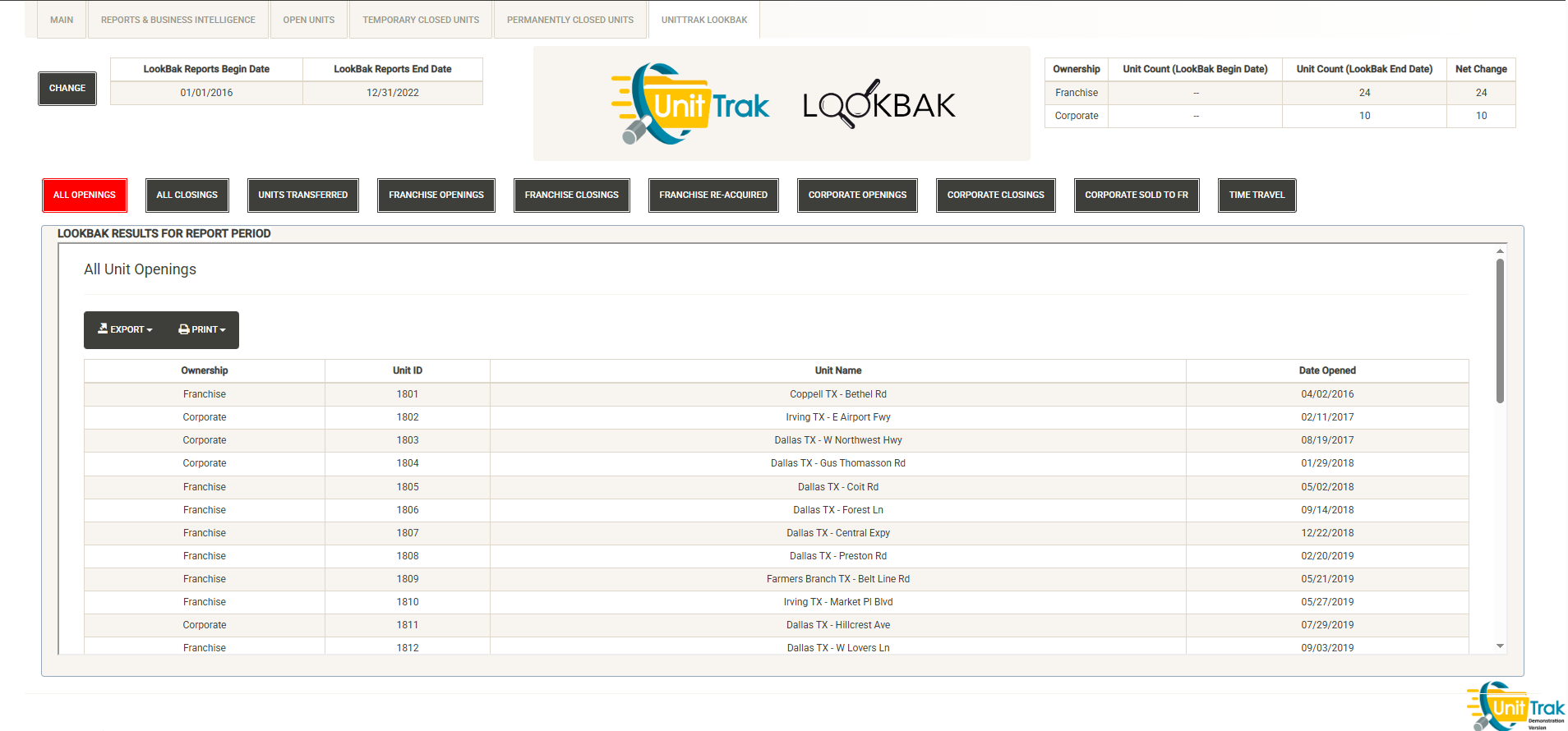1568x731 pixels.
Task: Click the LookBak magnifier logo
Action: (x=879, y=104)
